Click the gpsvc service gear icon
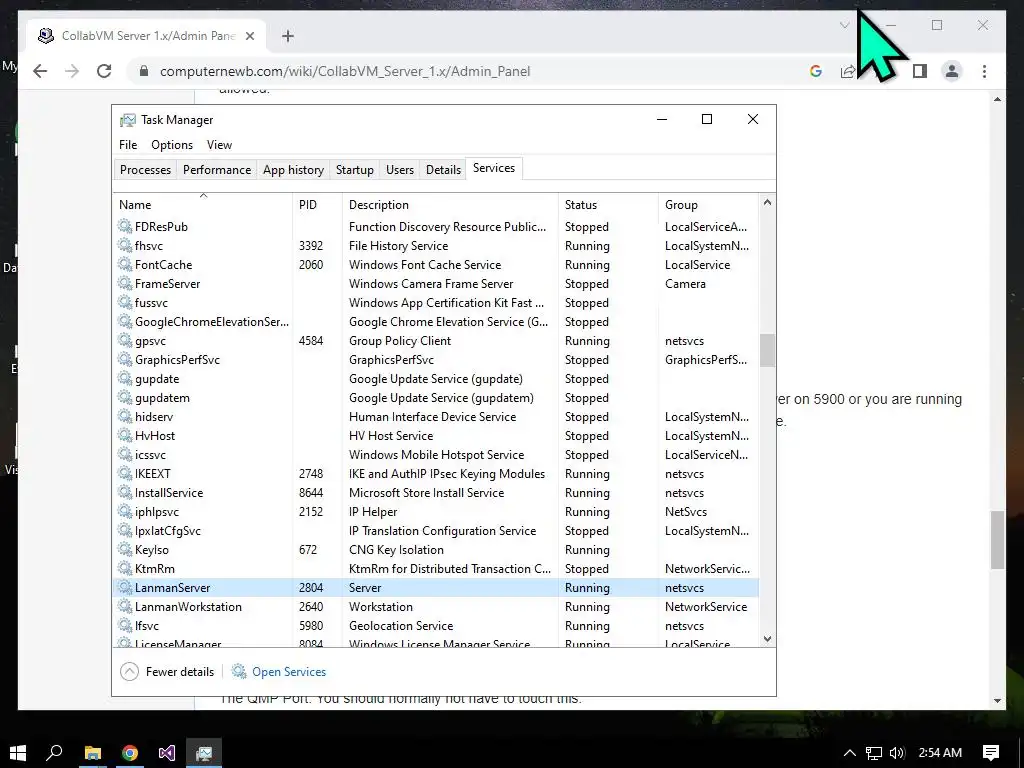This screenshot has width=1024, height=768. tap(125, 340)
